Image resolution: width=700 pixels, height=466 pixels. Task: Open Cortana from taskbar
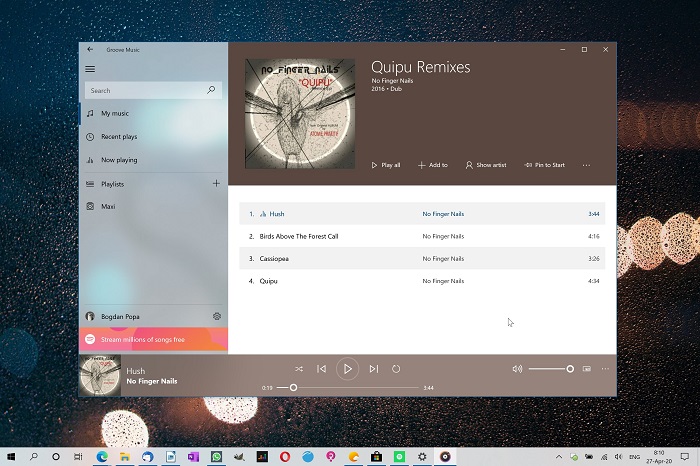pos(56,457)
